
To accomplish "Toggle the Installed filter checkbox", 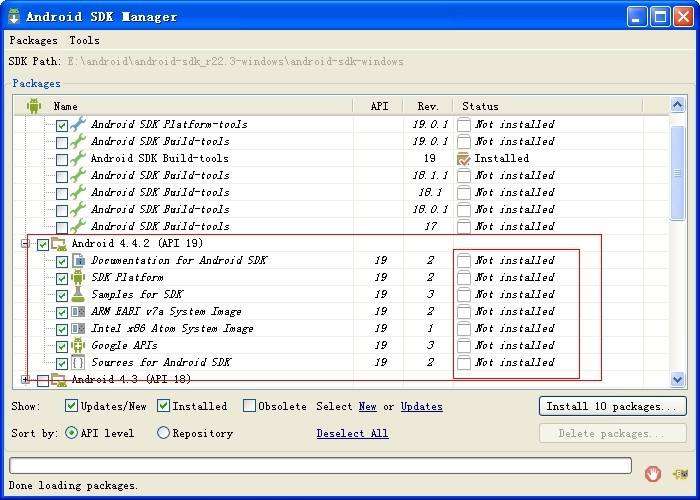I will pos(163,405).
